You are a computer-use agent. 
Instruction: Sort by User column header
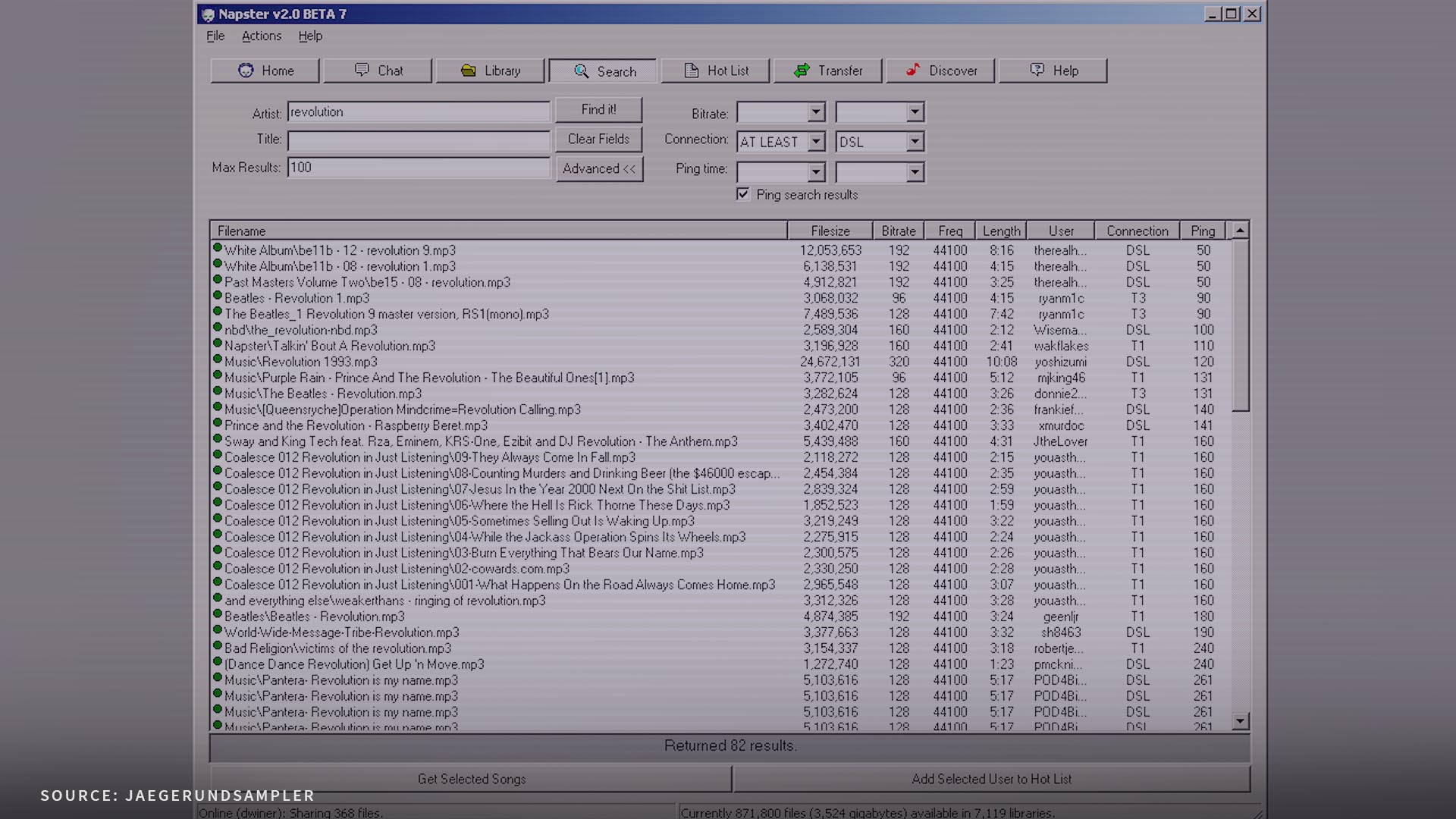tap(1061, 231)
